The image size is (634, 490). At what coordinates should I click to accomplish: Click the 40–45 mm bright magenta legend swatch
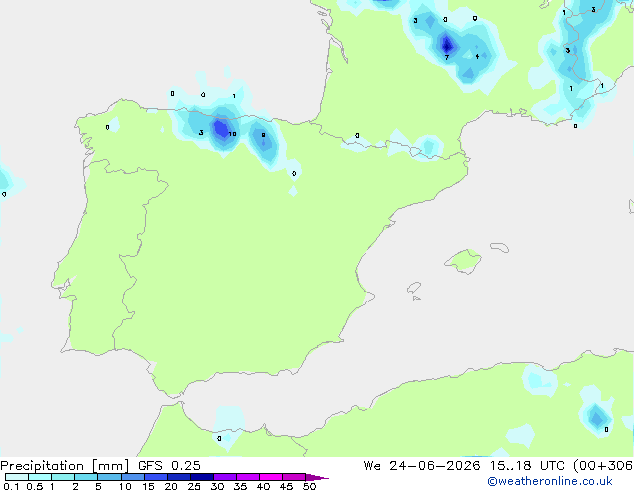271,477
